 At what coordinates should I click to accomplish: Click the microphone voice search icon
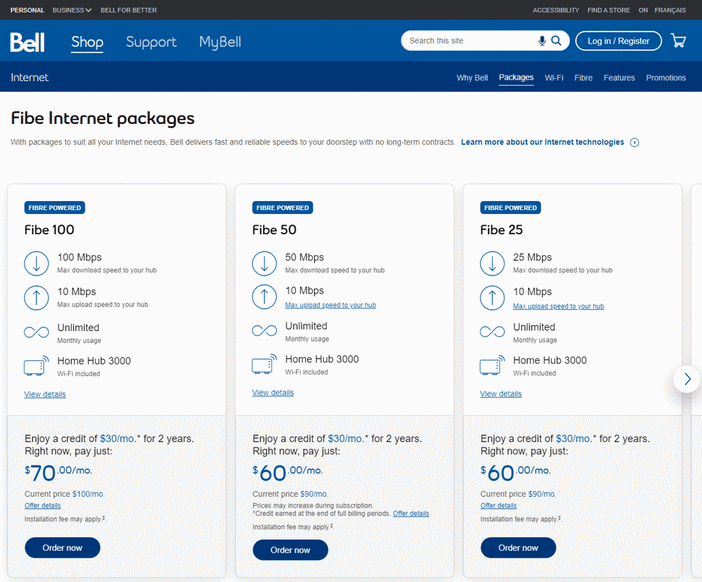pos(542,41)
